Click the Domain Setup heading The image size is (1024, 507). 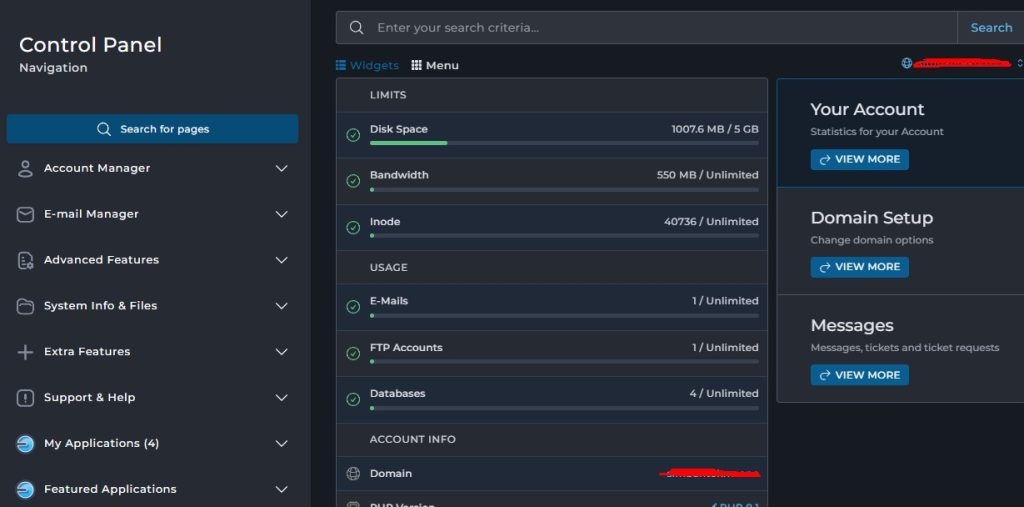point(872,218)
